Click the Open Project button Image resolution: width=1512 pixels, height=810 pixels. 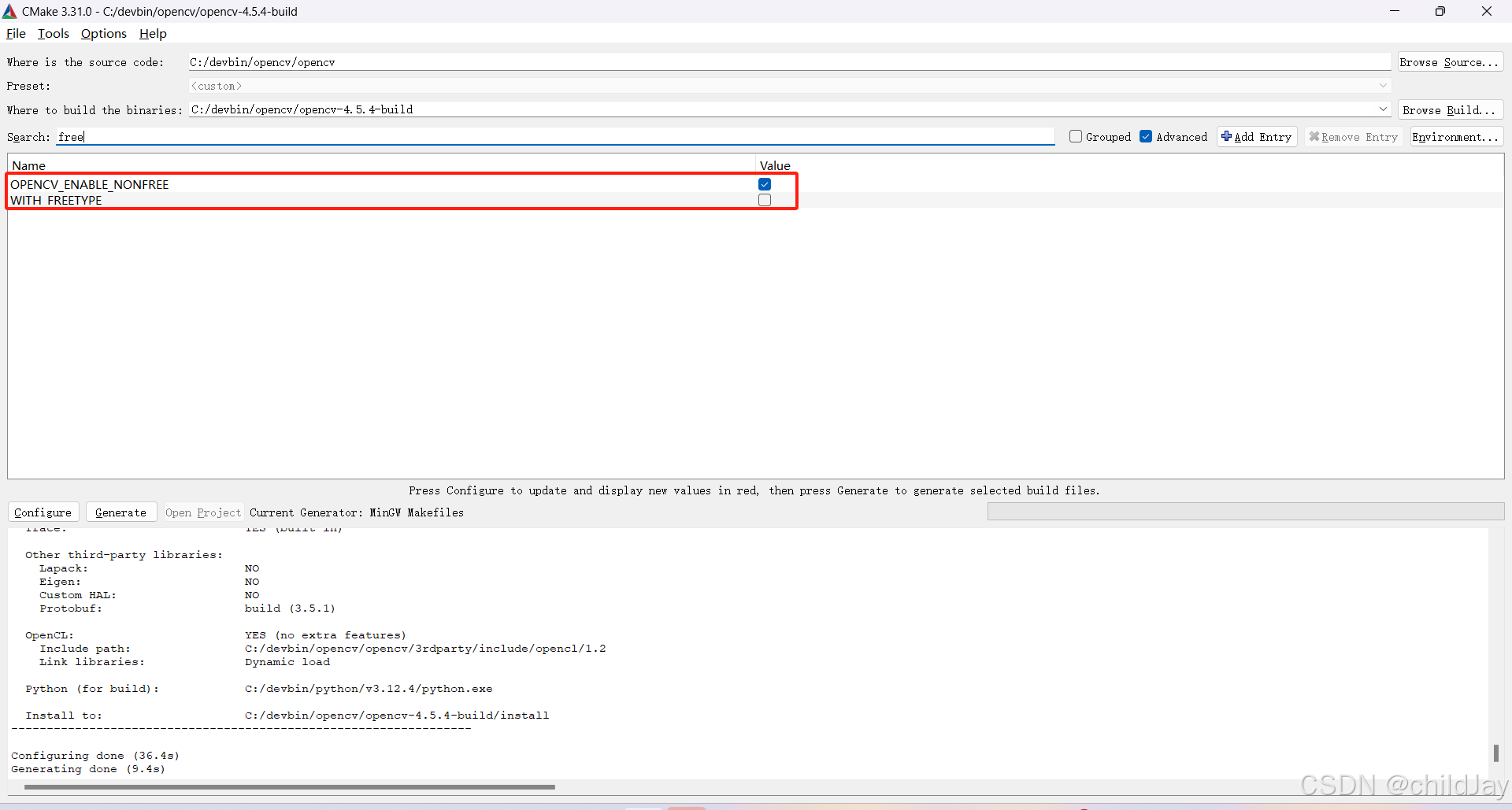click(x=203, y=512)
